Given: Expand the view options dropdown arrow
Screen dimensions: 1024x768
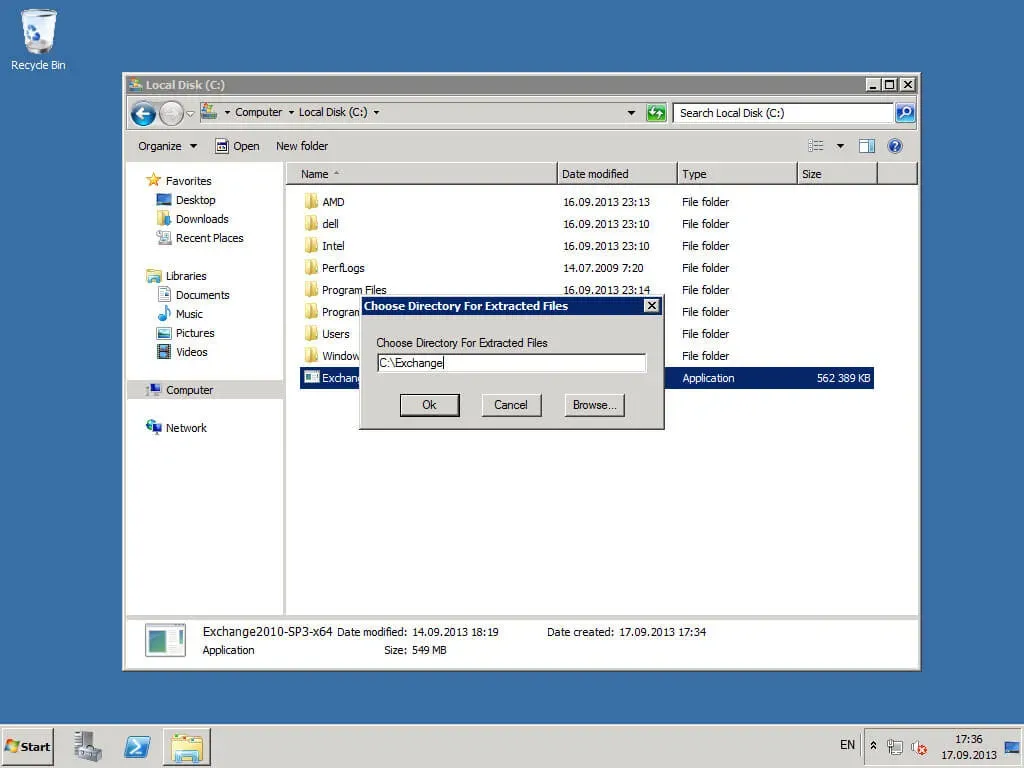Looking at the screenshot, I should tap(840, 146).
